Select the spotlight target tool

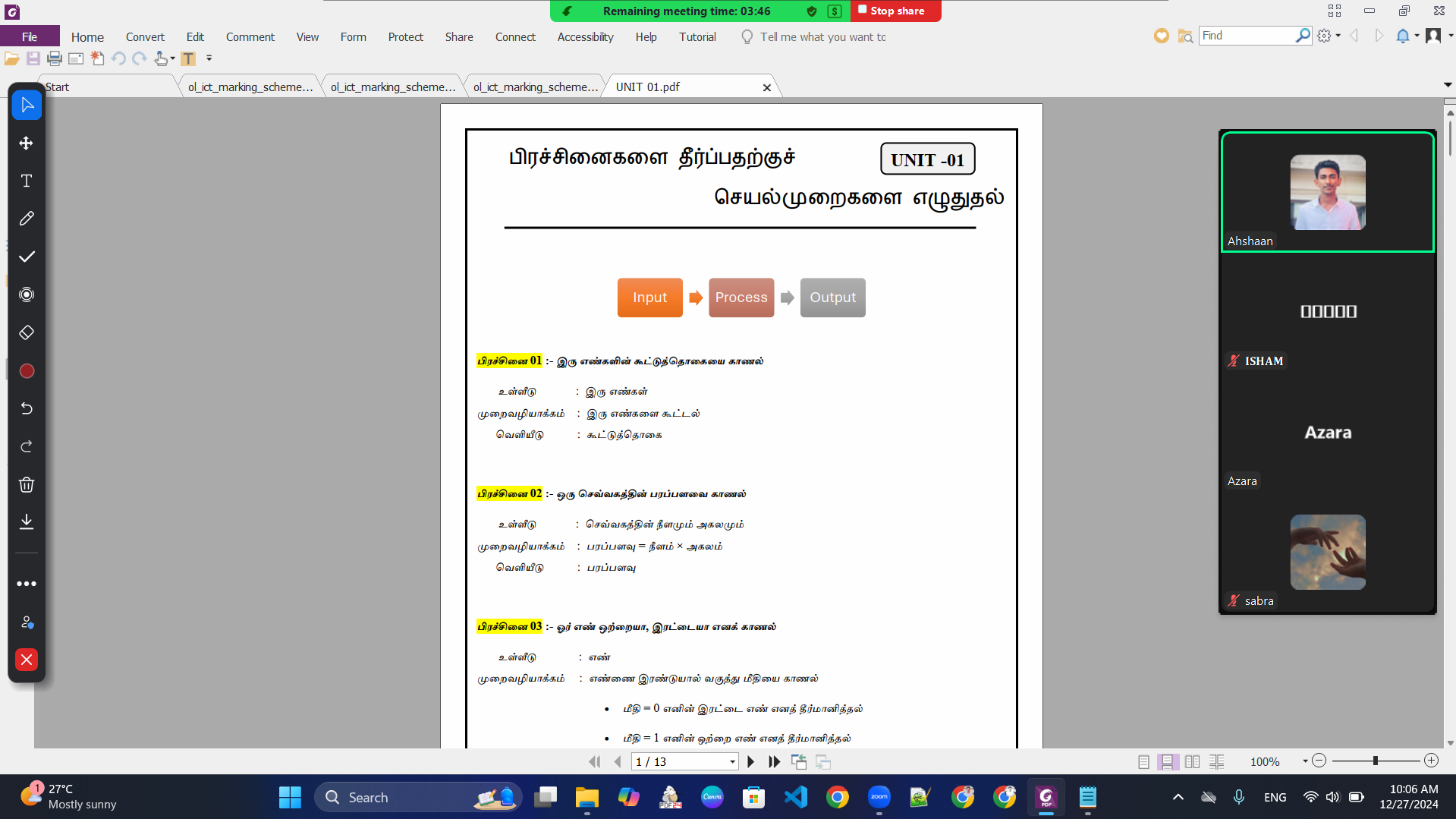tap(27, 295)
